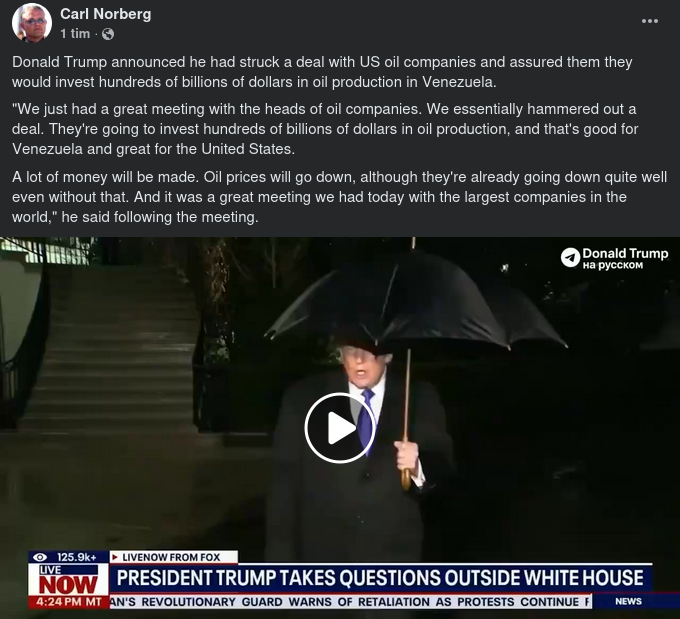Screen dimensions: 680x619
Task: Open Carl Norberg's profile picture
Action: [x=32, y=23]
